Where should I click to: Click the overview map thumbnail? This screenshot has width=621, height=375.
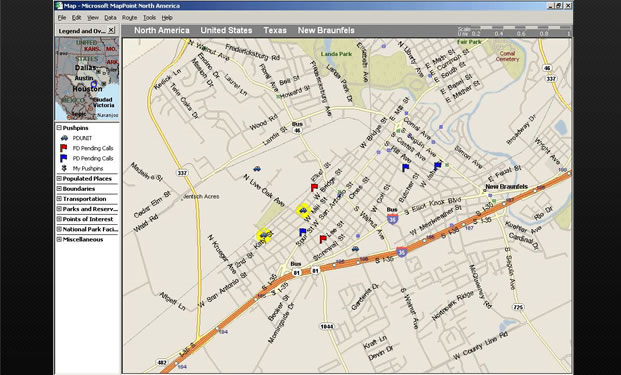(x=87, y=79)
